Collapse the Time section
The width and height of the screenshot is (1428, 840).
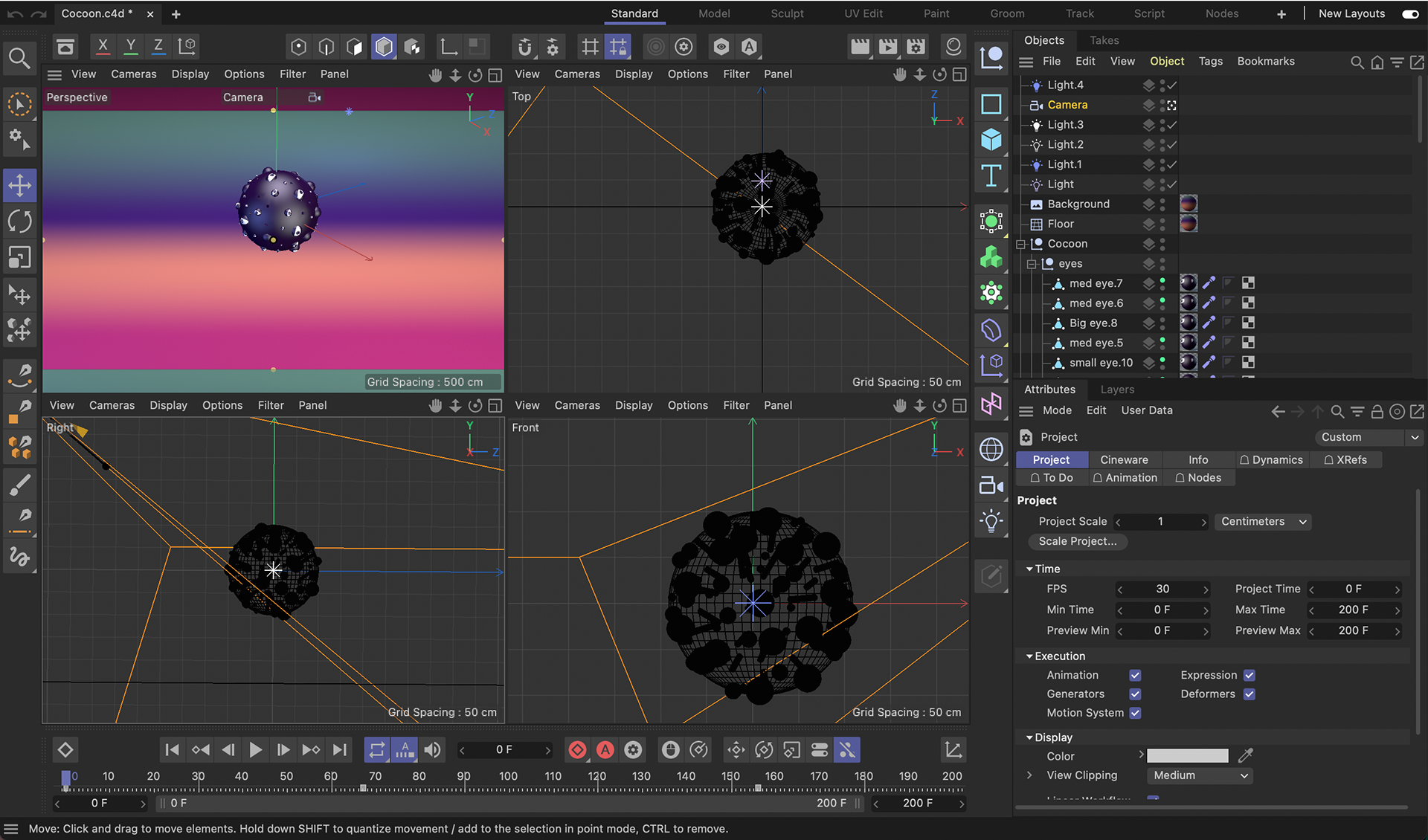point(1029,569)
